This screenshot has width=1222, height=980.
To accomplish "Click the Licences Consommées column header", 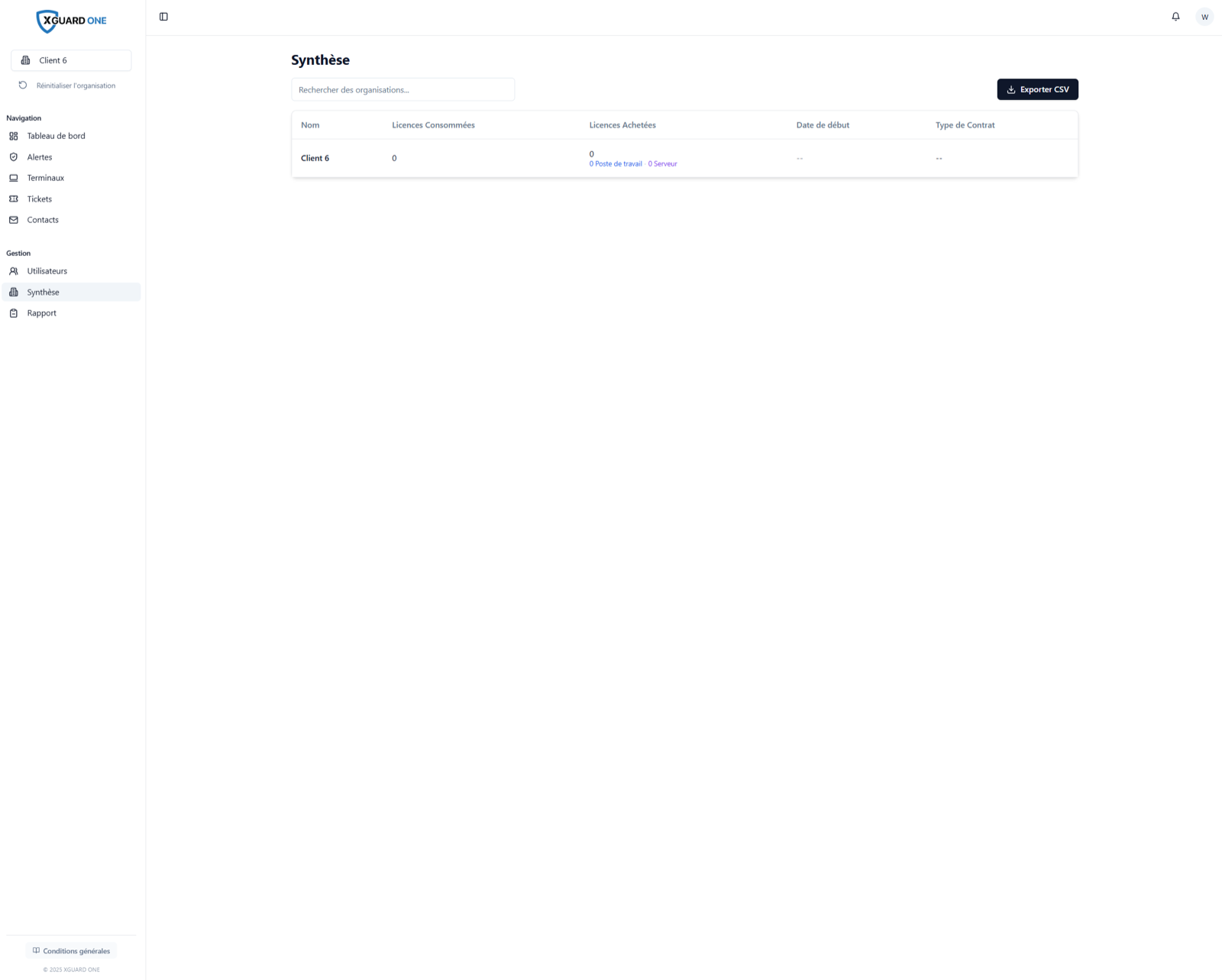I will tap(433, 125).
